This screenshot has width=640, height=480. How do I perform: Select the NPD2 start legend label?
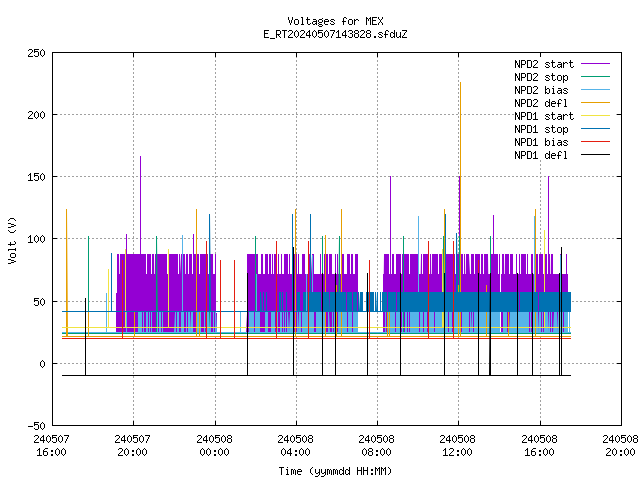pos(544,64)
